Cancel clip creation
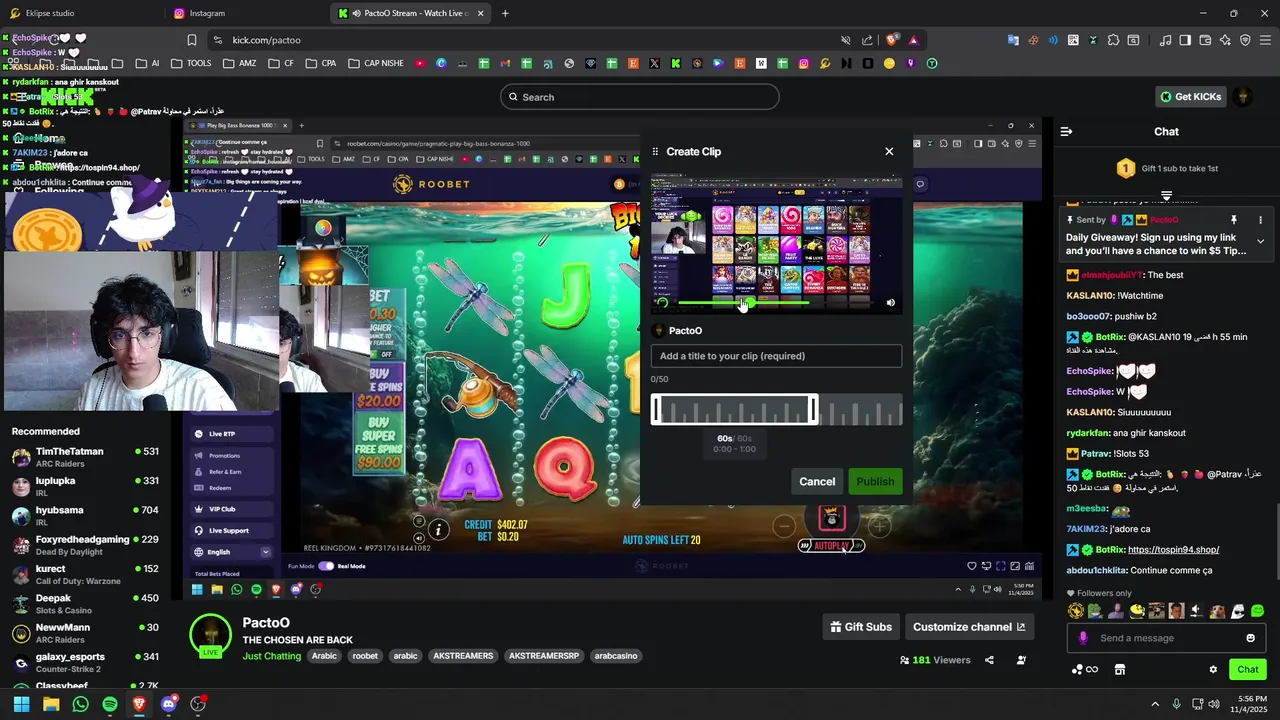Viewport: 1280px width, 720px height. [817, 481]
